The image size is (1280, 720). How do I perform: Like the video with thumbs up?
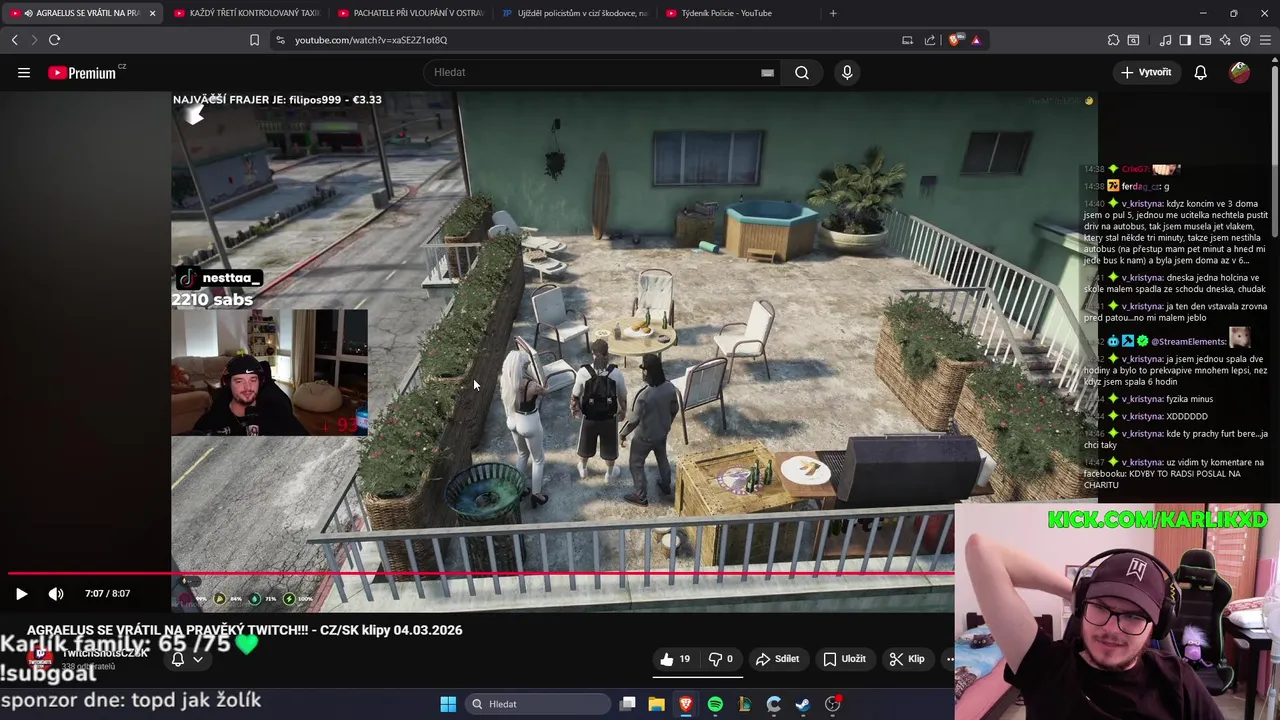pos(675,659)
